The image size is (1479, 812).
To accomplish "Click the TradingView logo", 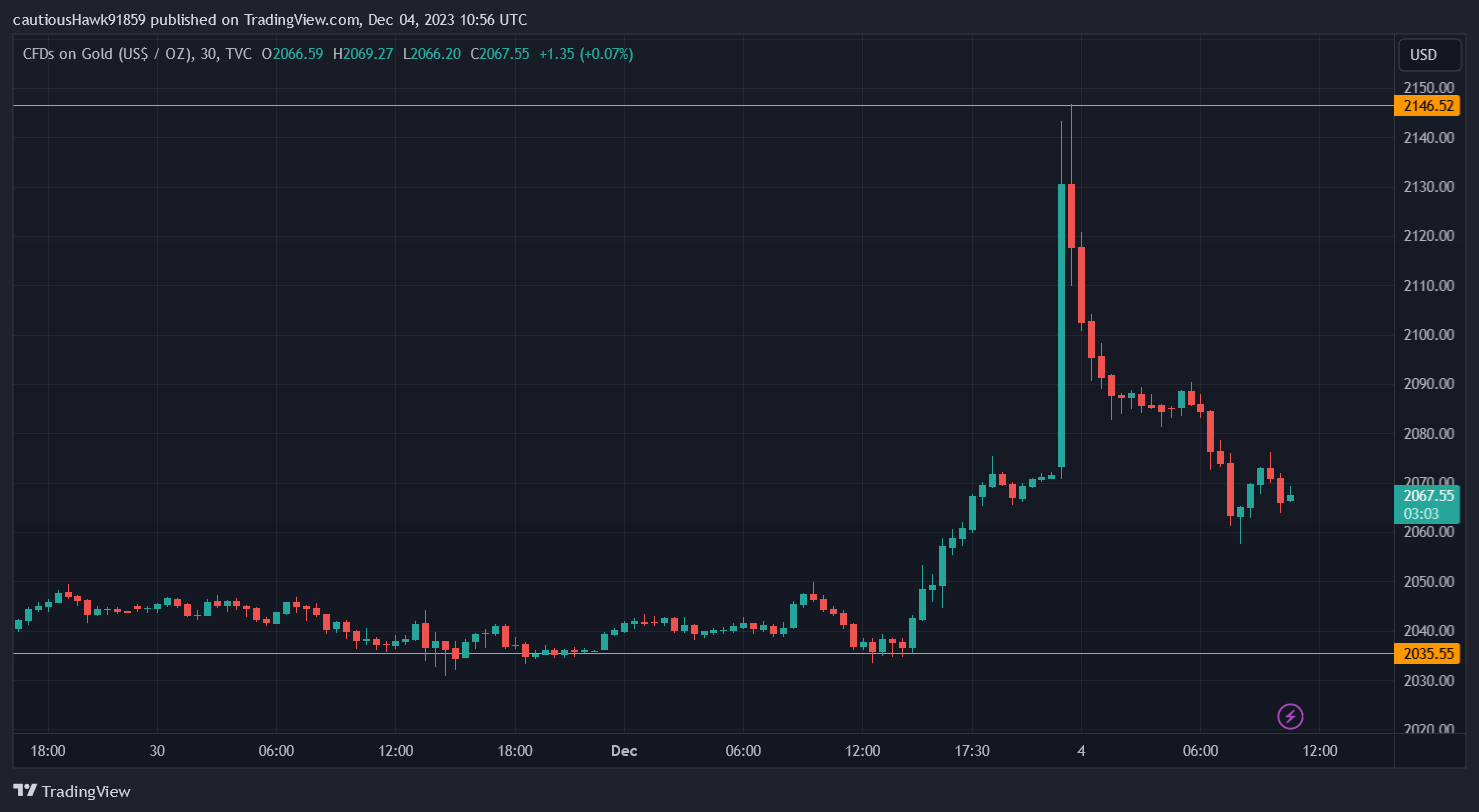I will tap(70, 791).
